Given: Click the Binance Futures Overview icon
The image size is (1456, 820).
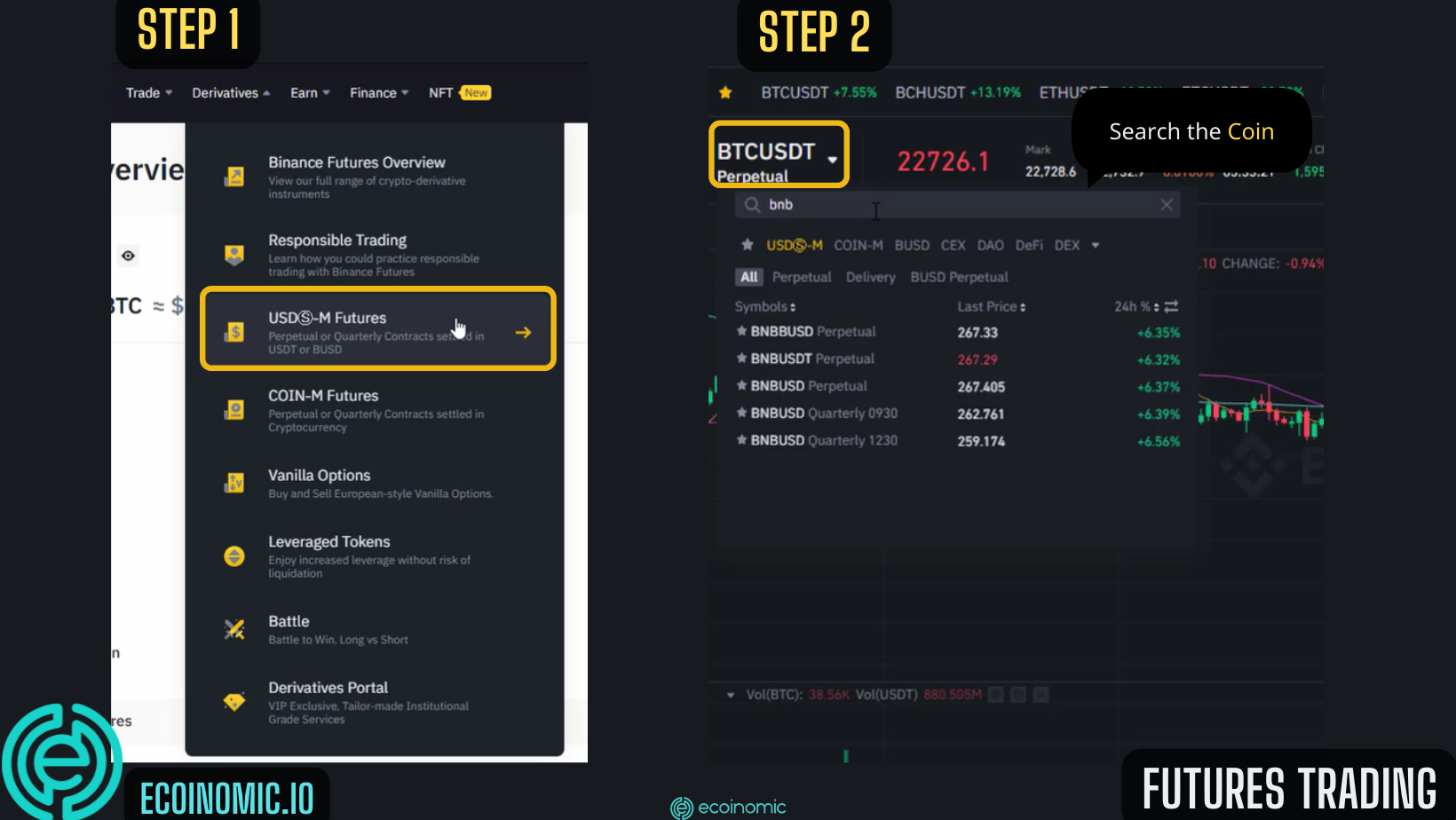Looking at the screenshot, I should point(234,177).
